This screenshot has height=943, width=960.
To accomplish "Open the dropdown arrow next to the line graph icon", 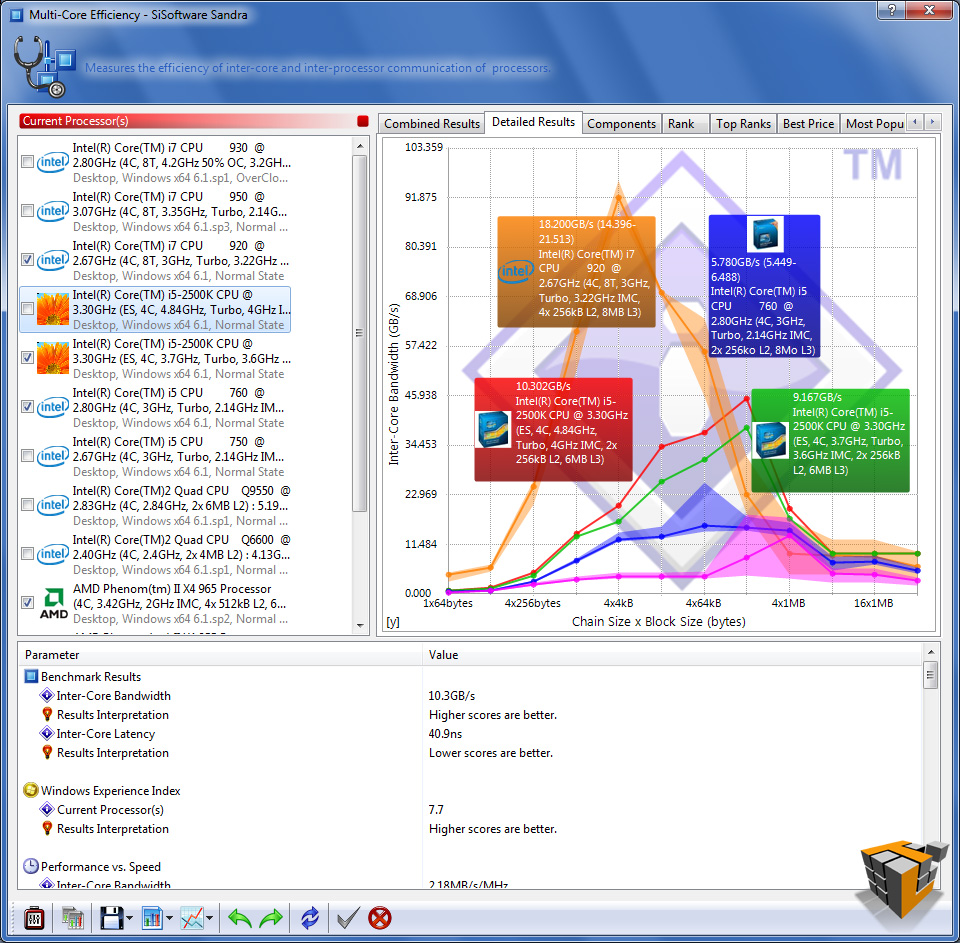I will pos(209,919).
